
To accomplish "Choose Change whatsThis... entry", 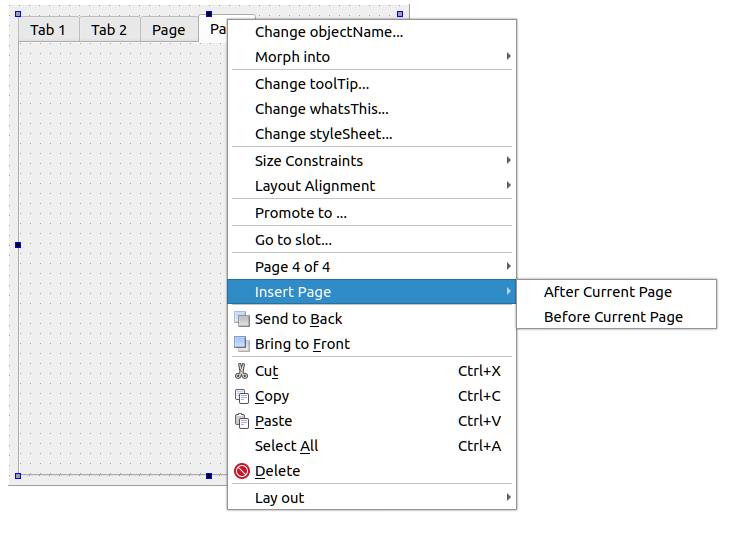I will tap(372, 109).
